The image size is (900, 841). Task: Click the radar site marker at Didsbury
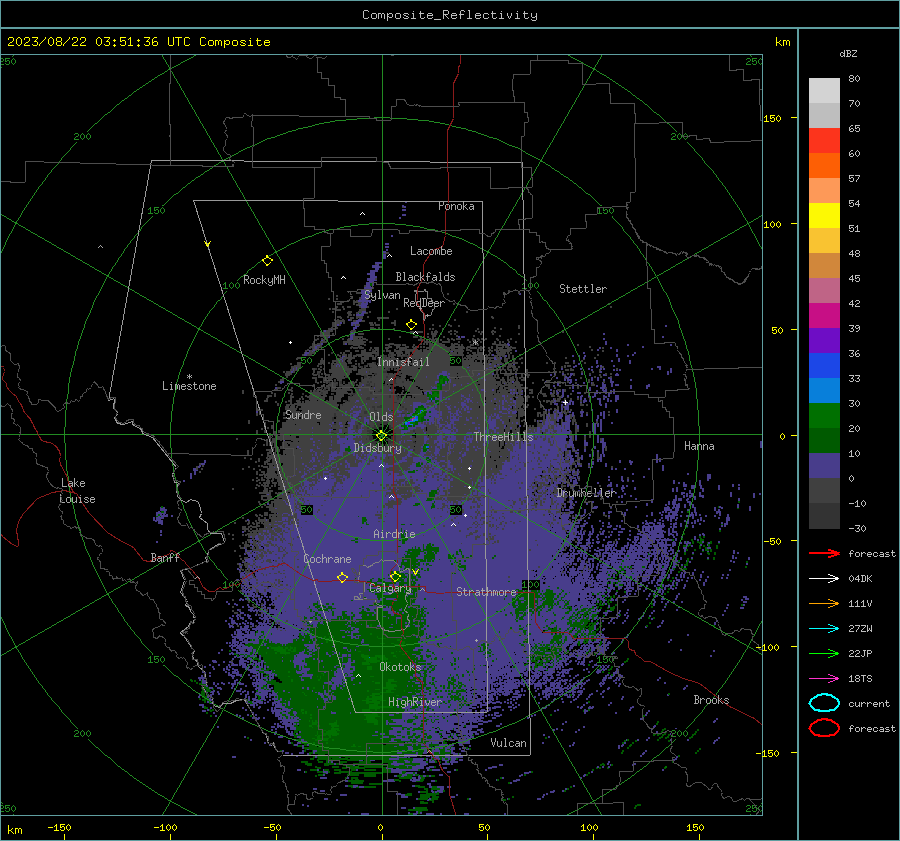pos(381,435)
